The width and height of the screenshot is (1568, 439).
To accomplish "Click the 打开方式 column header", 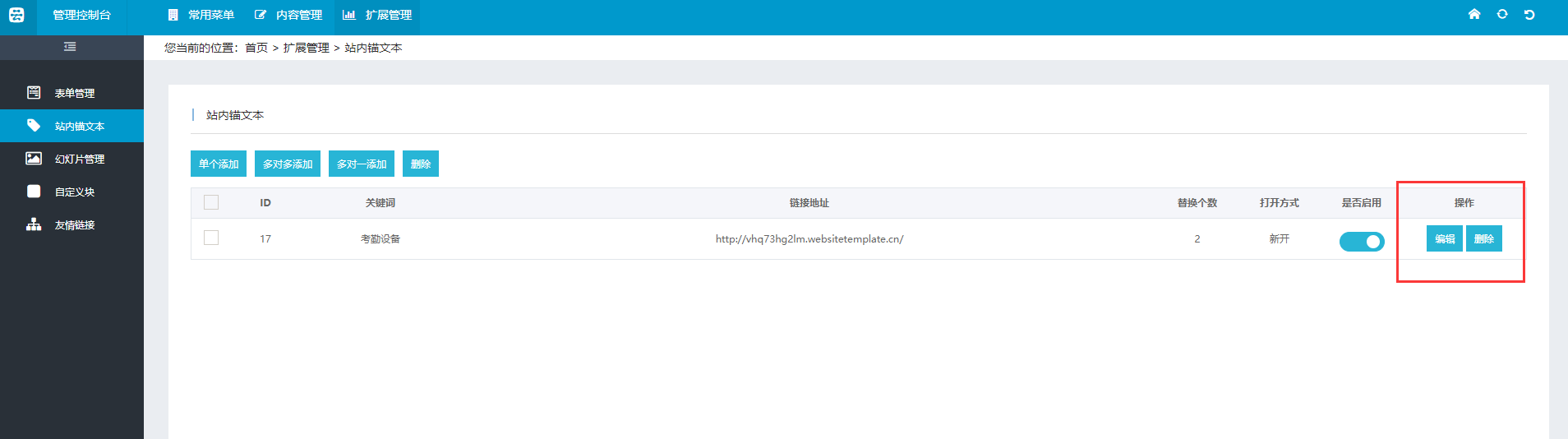I will [1280, 202].
